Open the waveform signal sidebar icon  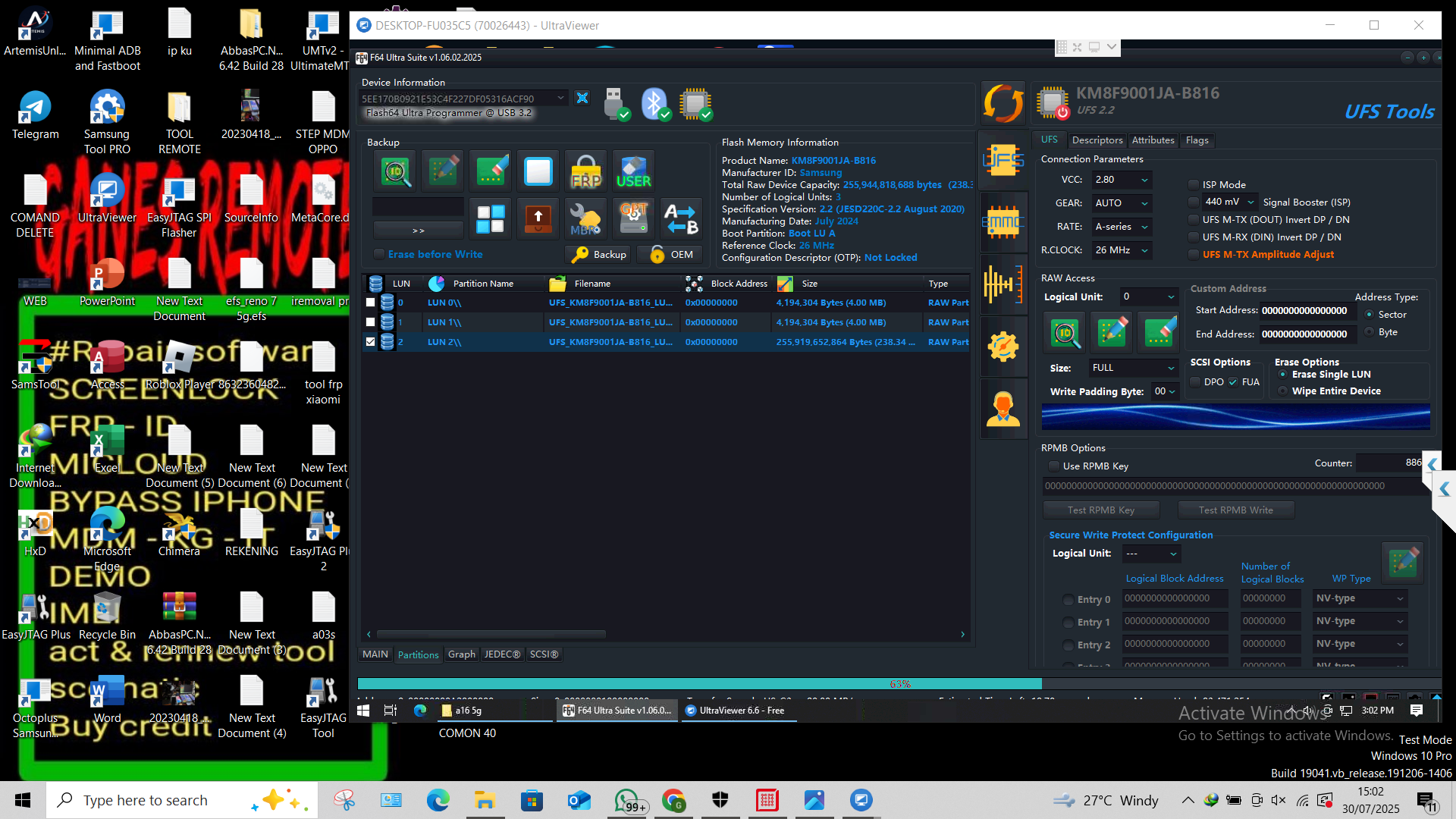point(1003,284)
